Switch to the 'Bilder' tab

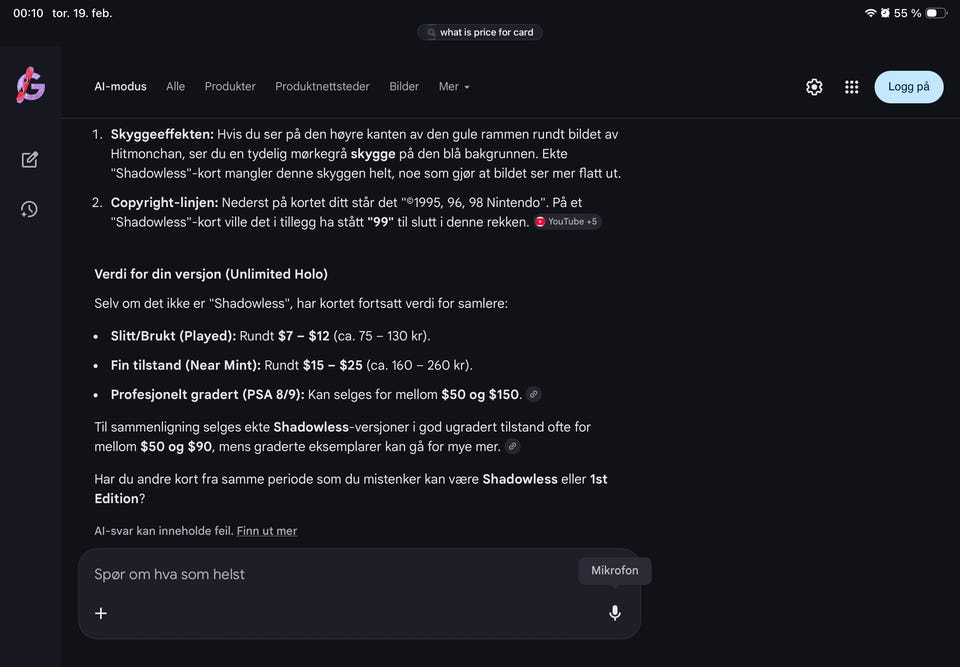point(404,87)
